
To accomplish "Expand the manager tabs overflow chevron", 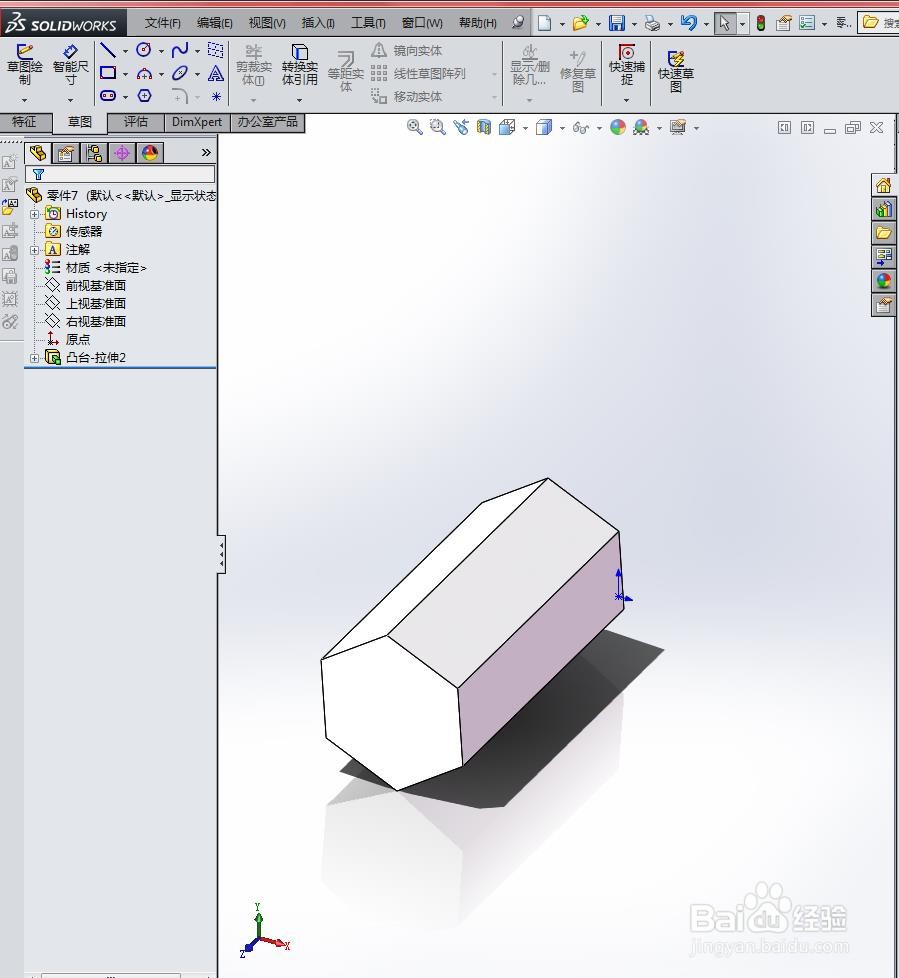I will 206,152.
